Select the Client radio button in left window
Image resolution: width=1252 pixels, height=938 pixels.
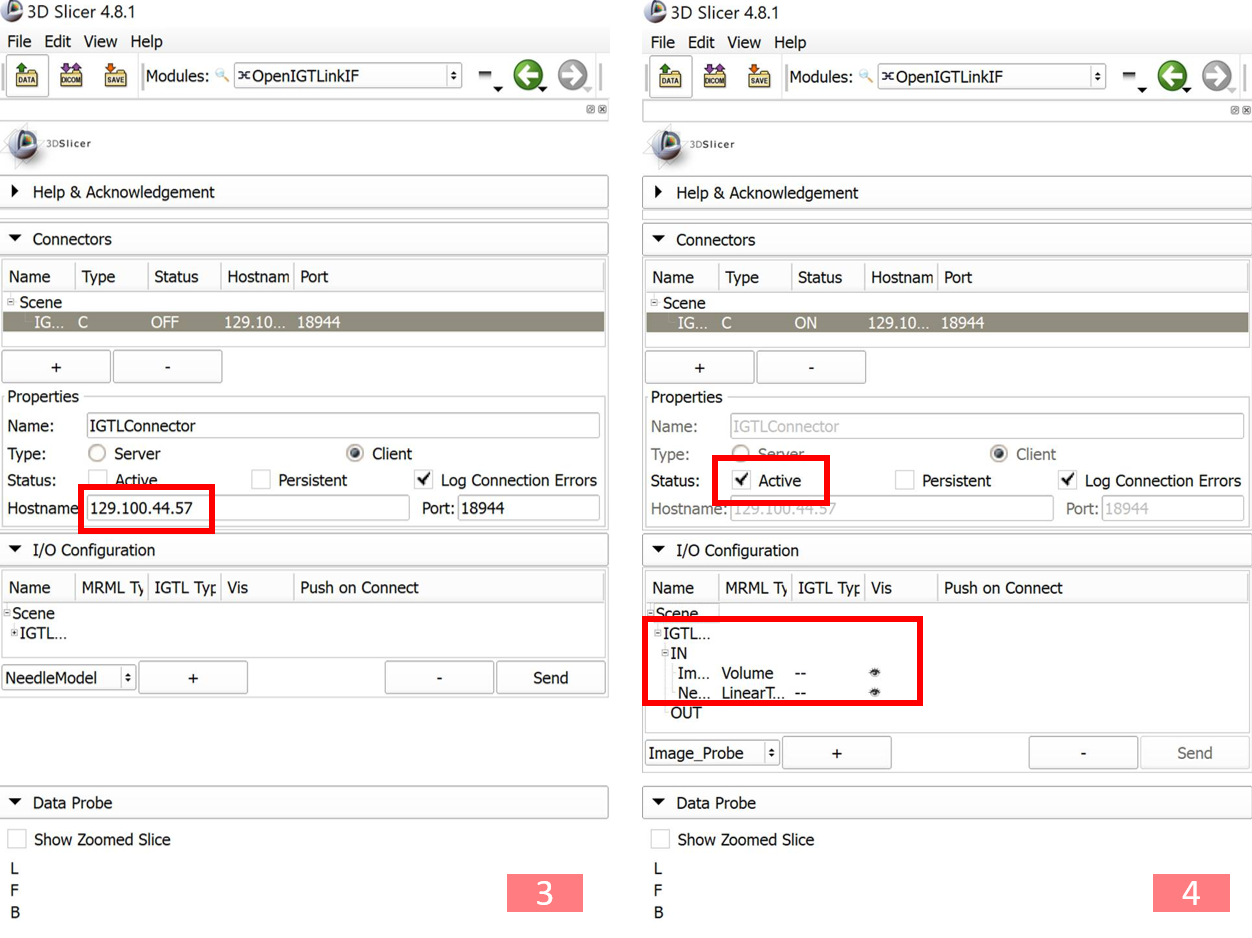click(354, 453)
